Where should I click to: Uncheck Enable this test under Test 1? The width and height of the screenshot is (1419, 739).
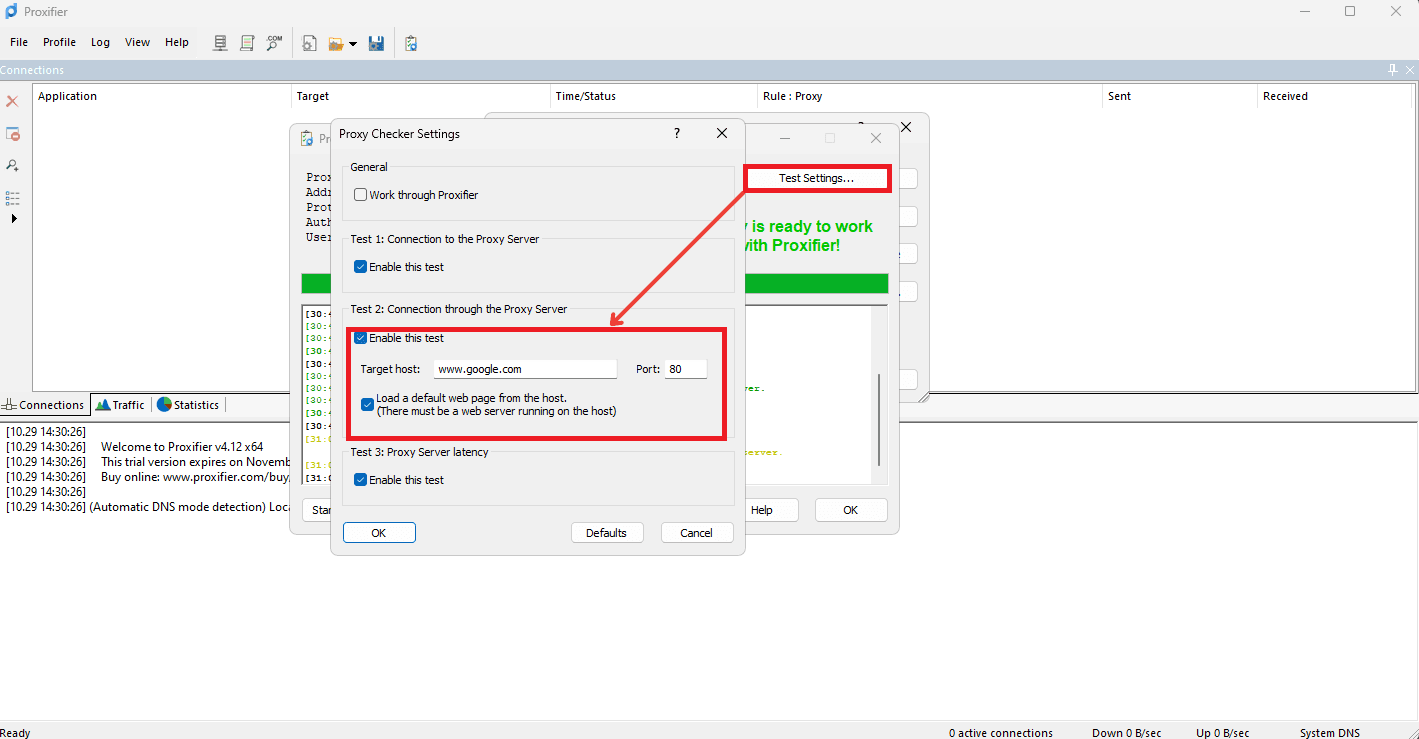[361, 267]
